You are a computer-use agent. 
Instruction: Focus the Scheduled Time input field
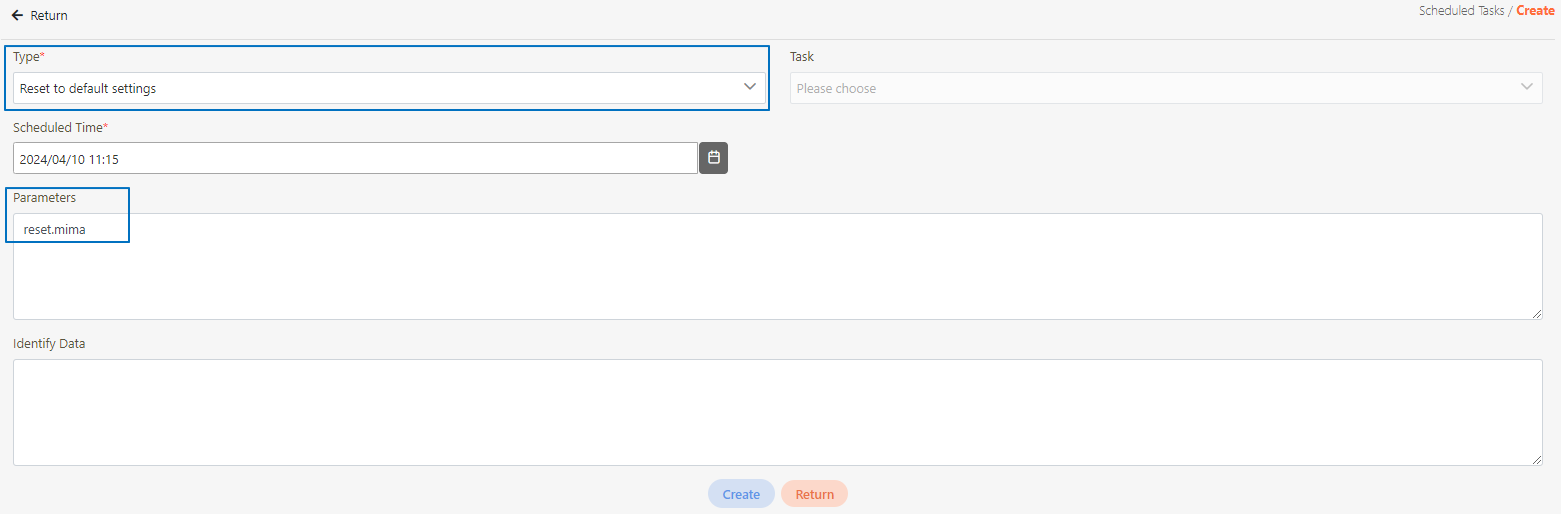[x=355, y=158]
